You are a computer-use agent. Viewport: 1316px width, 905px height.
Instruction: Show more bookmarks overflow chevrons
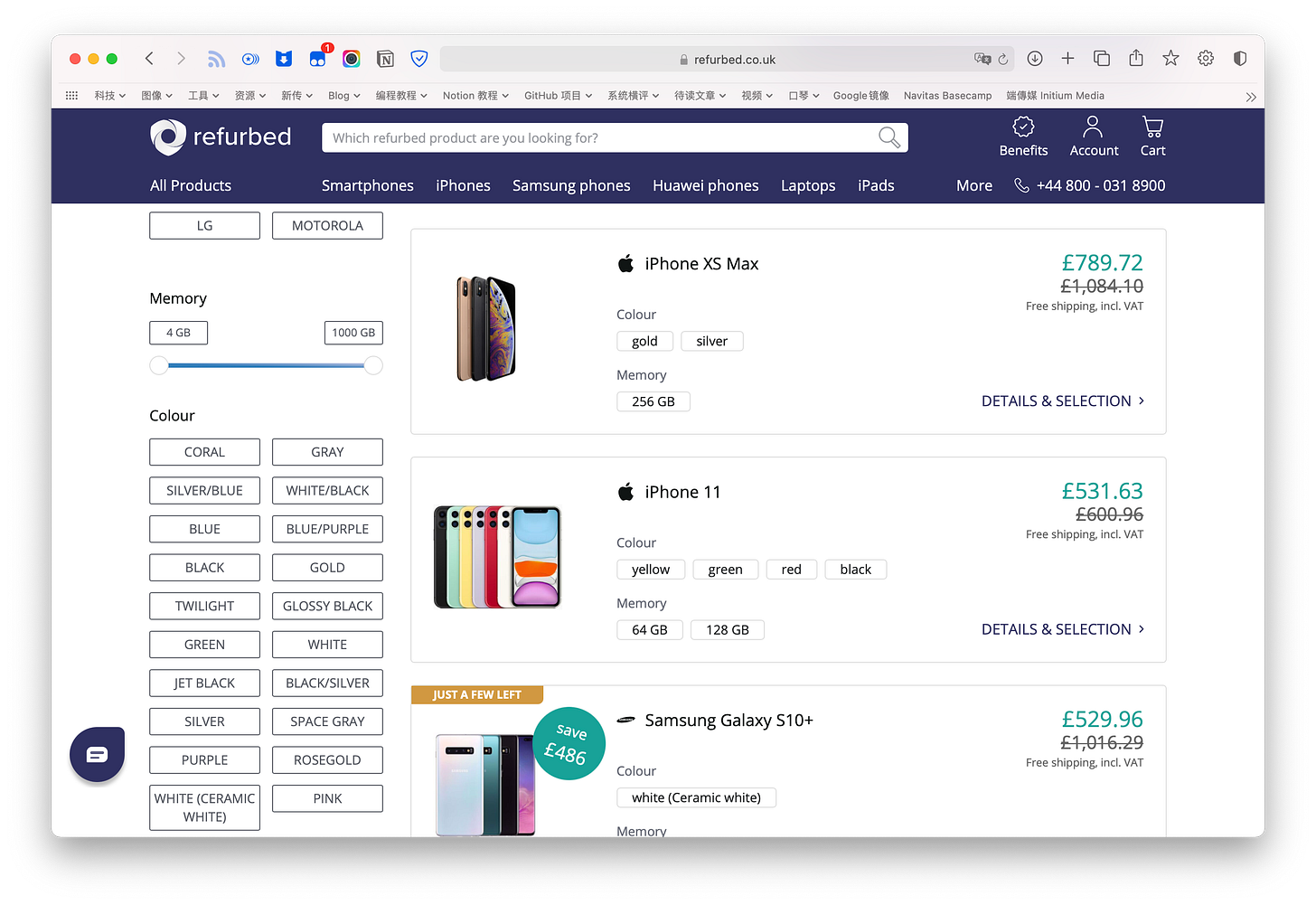1251,97
